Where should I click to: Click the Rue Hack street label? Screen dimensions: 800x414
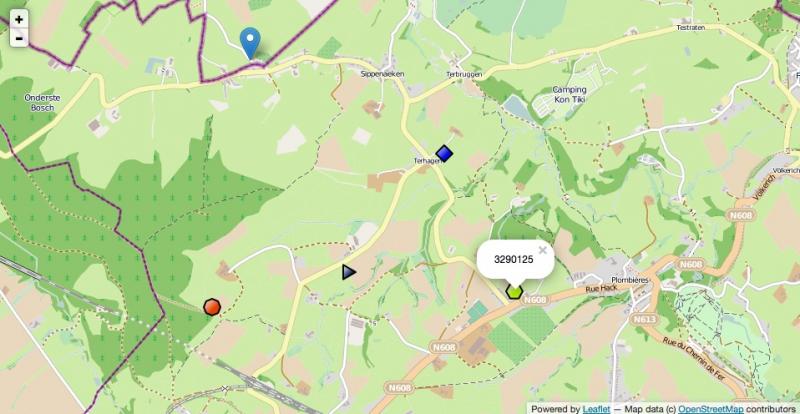602,289
